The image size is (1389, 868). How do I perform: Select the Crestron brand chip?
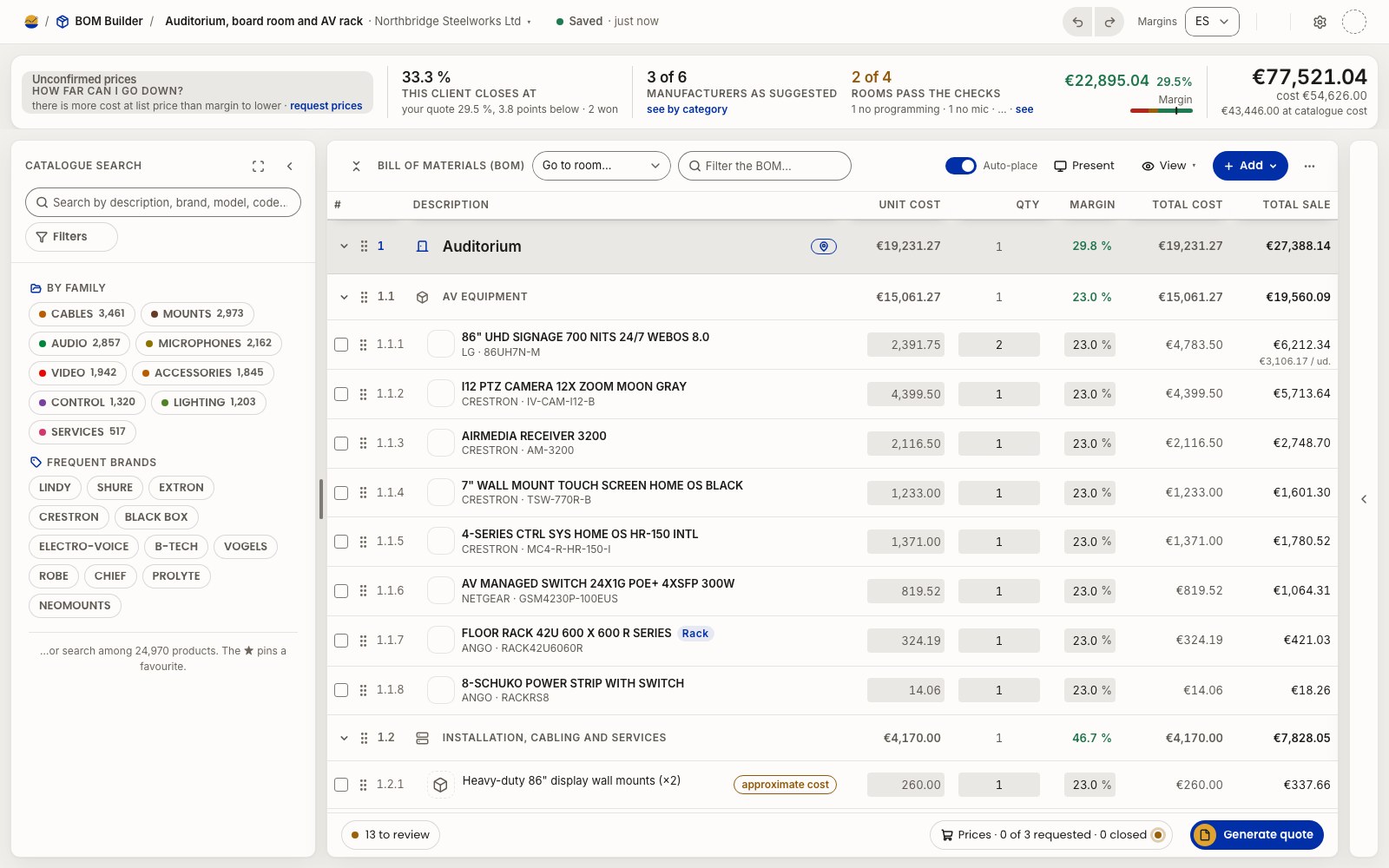pyautogui.click(x=69, y=517)
